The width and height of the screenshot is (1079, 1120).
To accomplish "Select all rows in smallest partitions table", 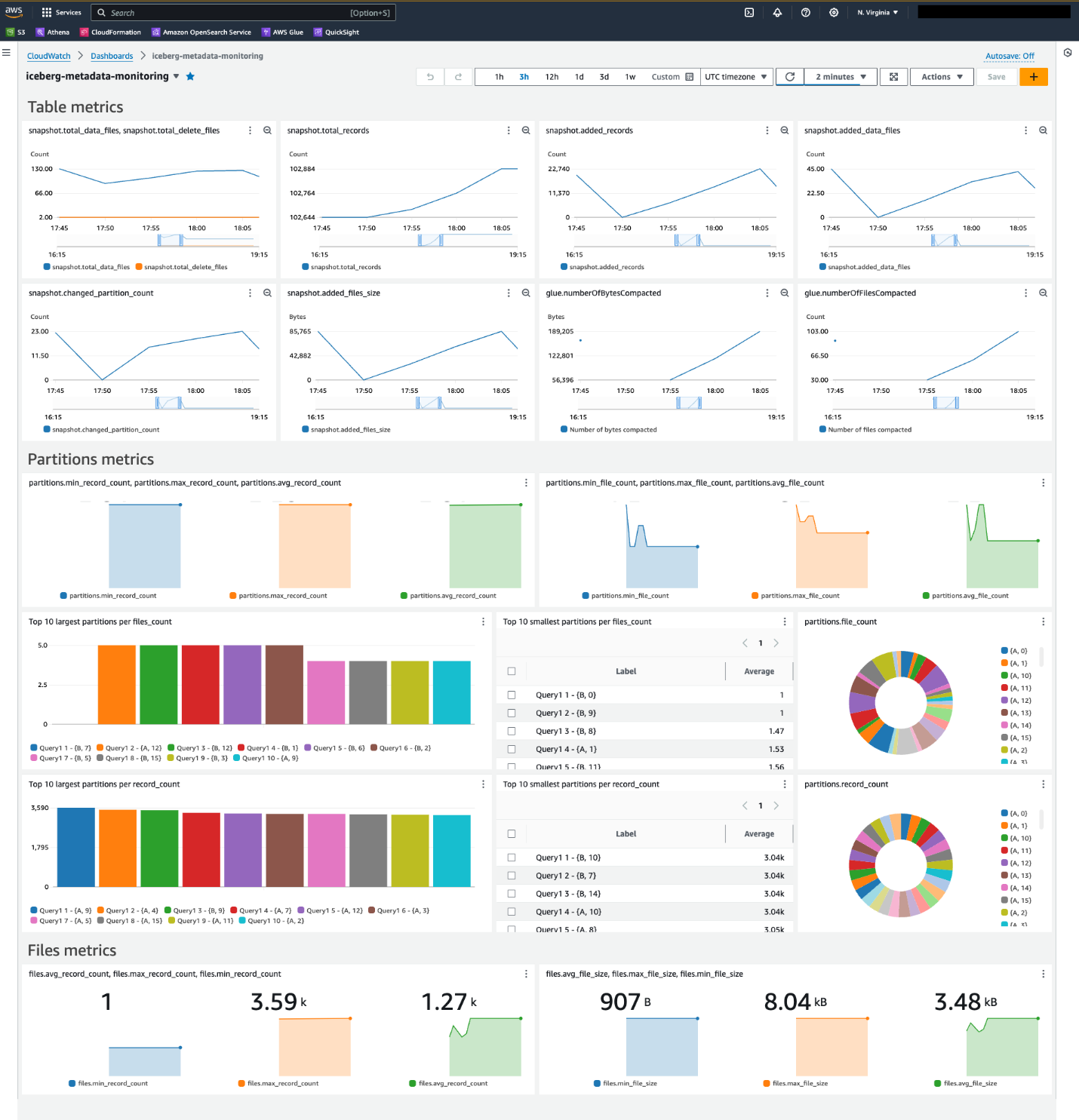I will (x=512, y=670).
